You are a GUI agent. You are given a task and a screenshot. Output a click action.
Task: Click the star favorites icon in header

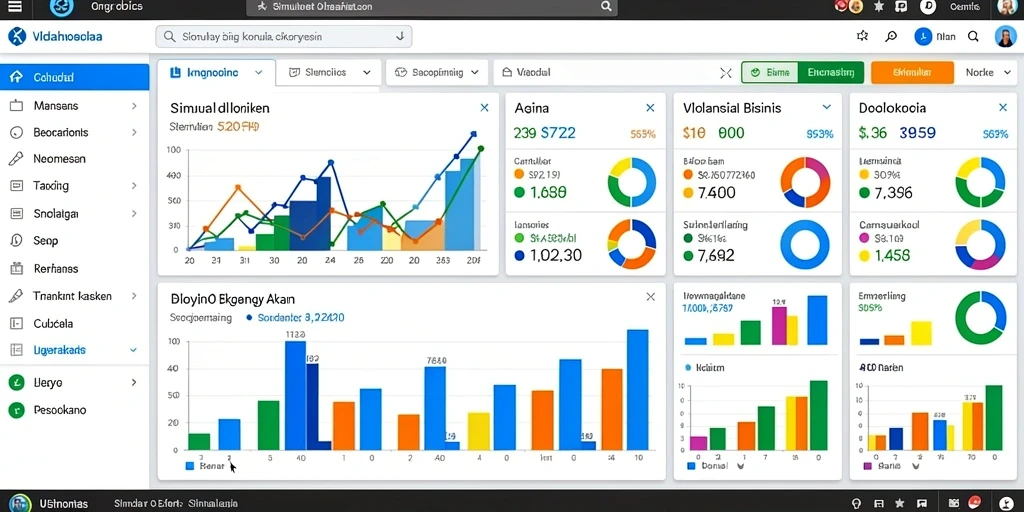click(x=862, y=37)
